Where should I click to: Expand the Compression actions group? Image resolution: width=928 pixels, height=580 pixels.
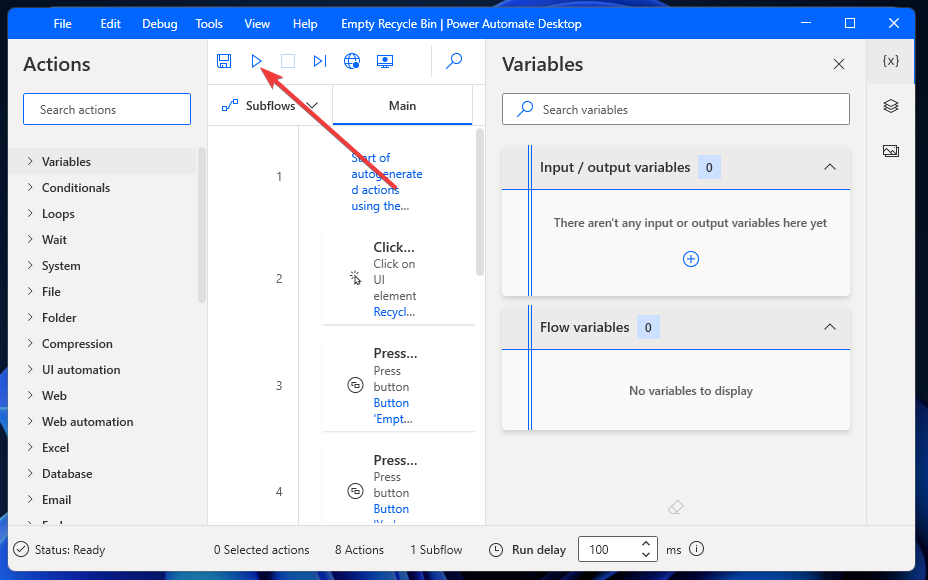coord(30,343)
